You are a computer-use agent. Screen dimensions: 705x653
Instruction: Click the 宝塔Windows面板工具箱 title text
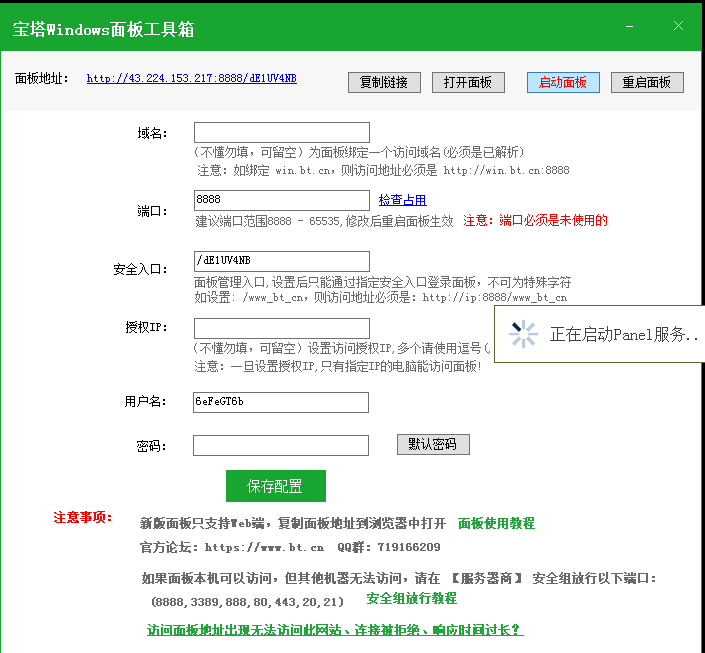point(103,30)
